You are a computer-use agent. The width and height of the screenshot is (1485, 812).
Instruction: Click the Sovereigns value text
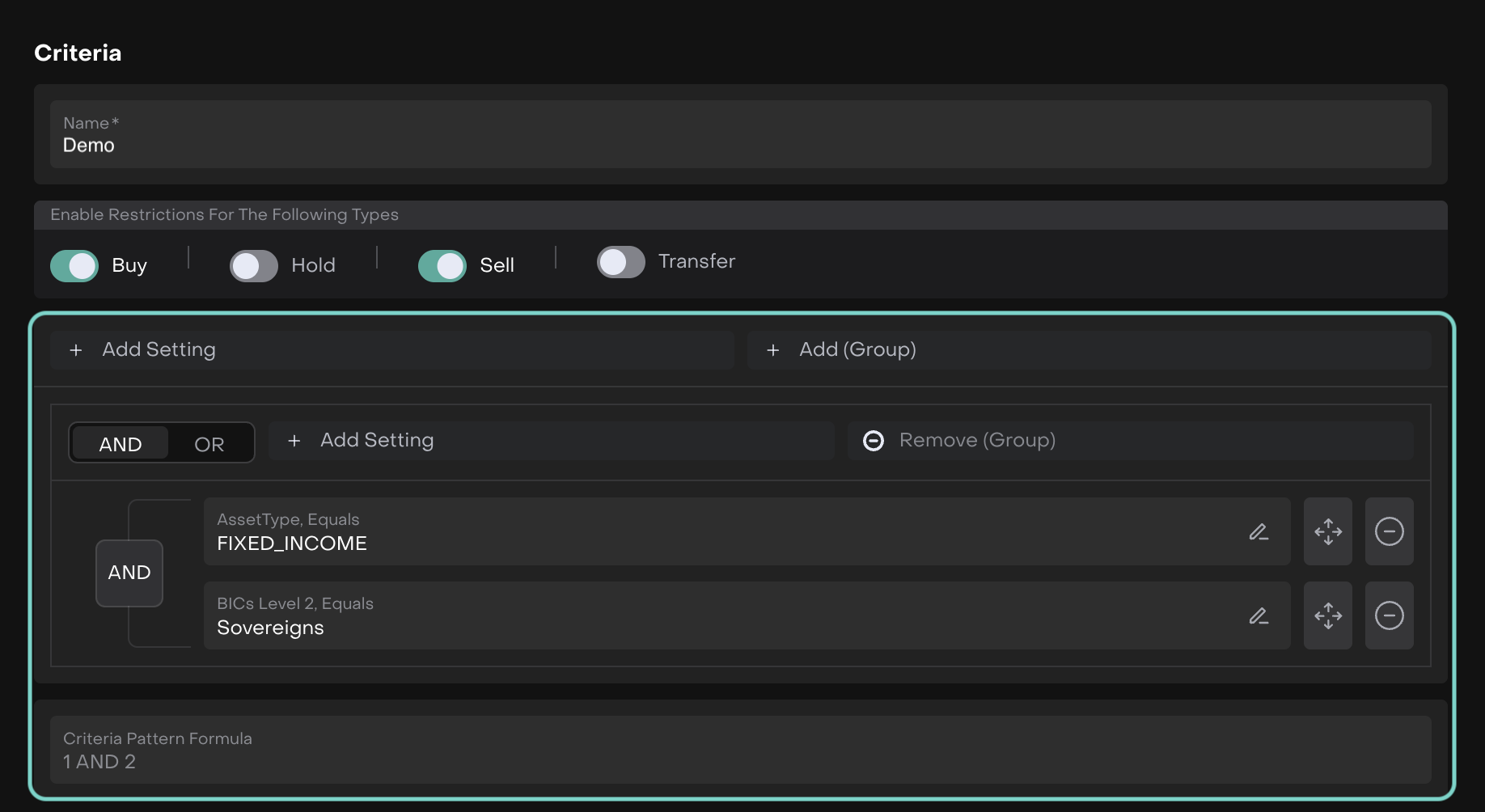270,628
